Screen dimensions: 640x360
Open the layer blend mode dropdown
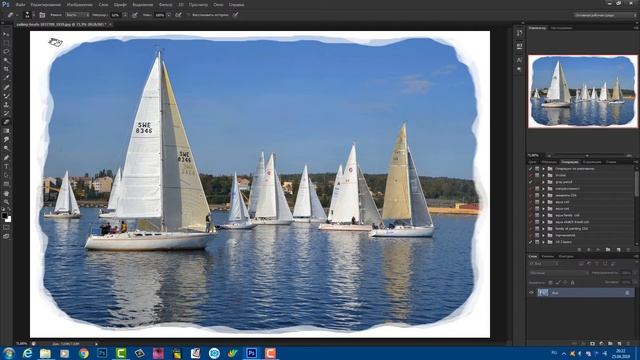[559, 273]
